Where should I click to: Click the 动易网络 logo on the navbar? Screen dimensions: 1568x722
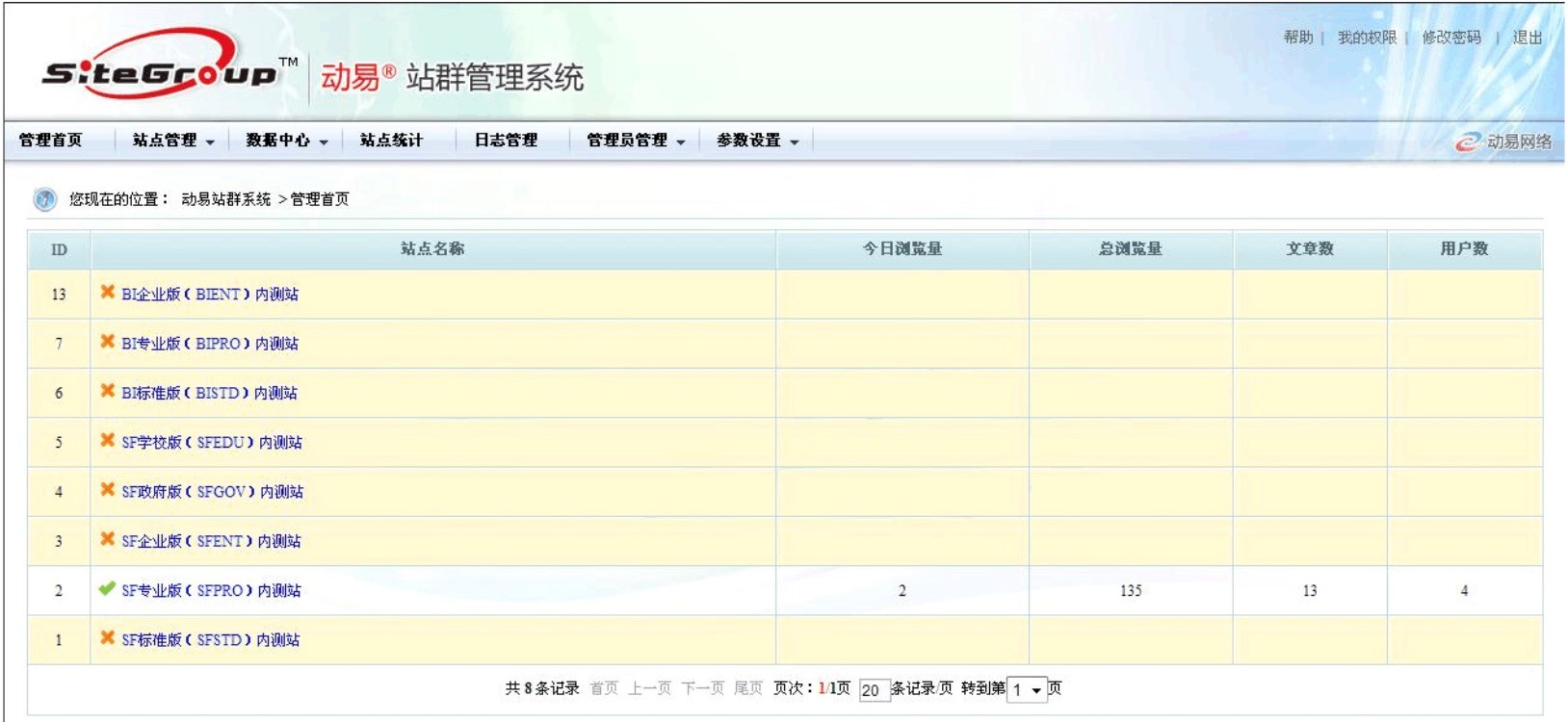tap(1503, 142)
